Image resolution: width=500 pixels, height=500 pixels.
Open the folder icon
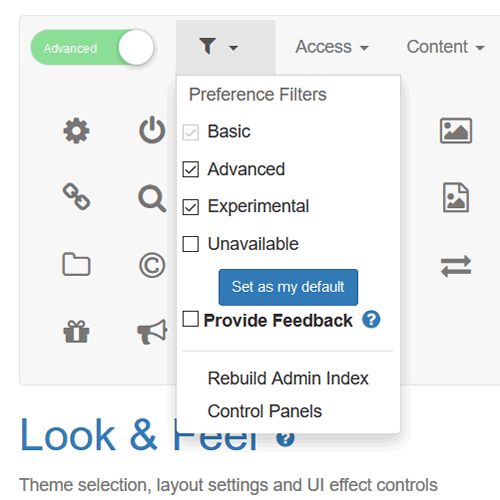pyautogui.click(x=76, y=264)
